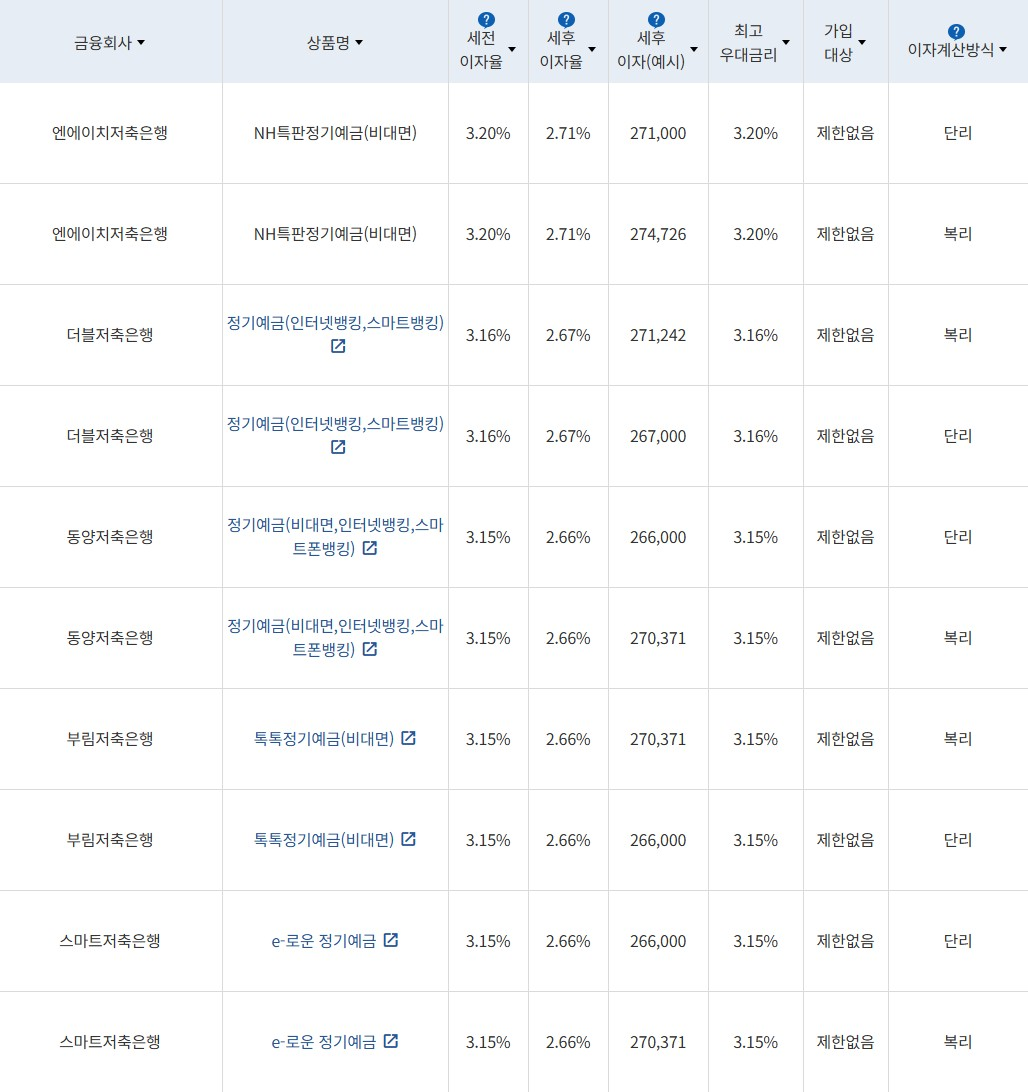Screen dimensions: 1028x1092
Task: Open help tooltip for 세후 이자(예시) column
Action: 655,17
